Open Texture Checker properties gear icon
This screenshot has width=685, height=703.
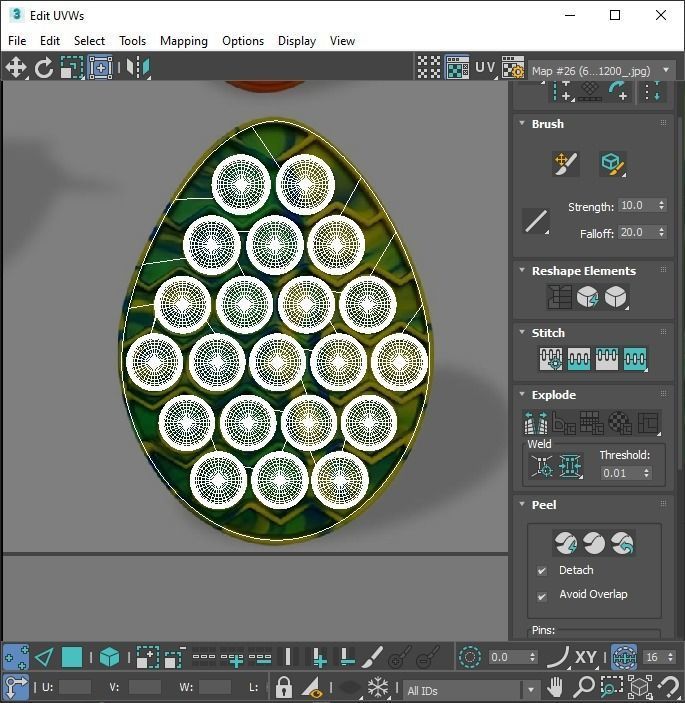tap(512, 68)
